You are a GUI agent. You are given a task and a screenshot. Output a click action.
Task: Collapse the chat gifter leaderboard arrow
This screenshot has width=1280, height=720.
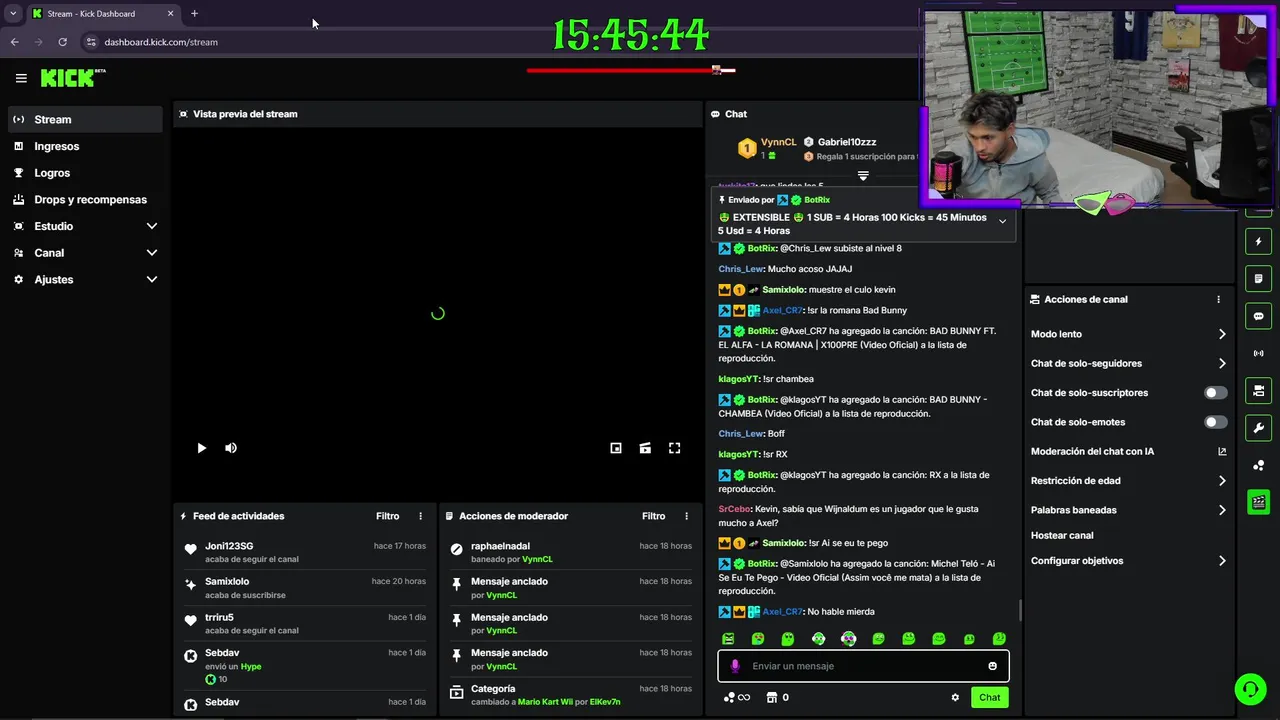coord(863,175)
